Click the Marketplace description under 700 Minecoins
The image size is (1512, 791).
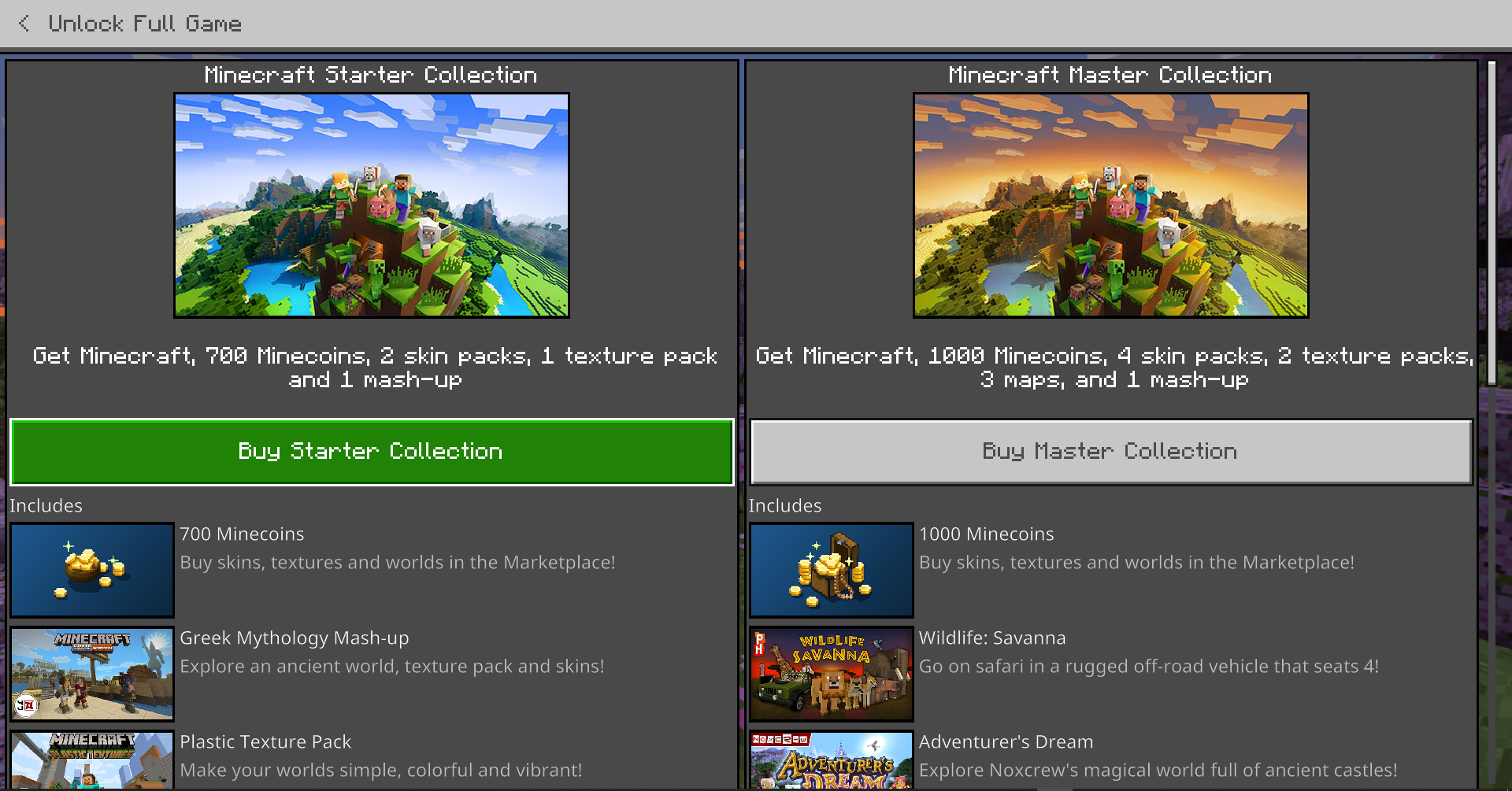(398, 563)
